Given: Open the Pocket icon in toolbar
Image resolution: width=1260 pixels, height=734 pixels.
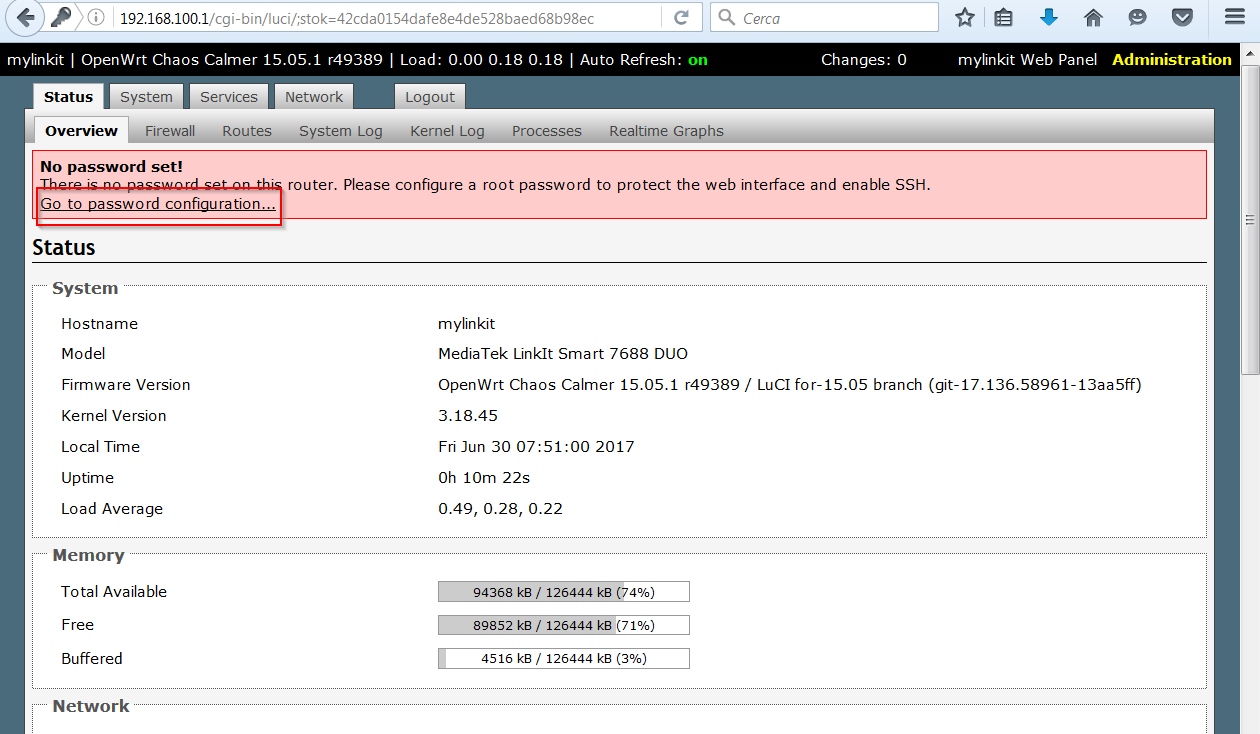Looking at the screenshot, I should 1182,18.
